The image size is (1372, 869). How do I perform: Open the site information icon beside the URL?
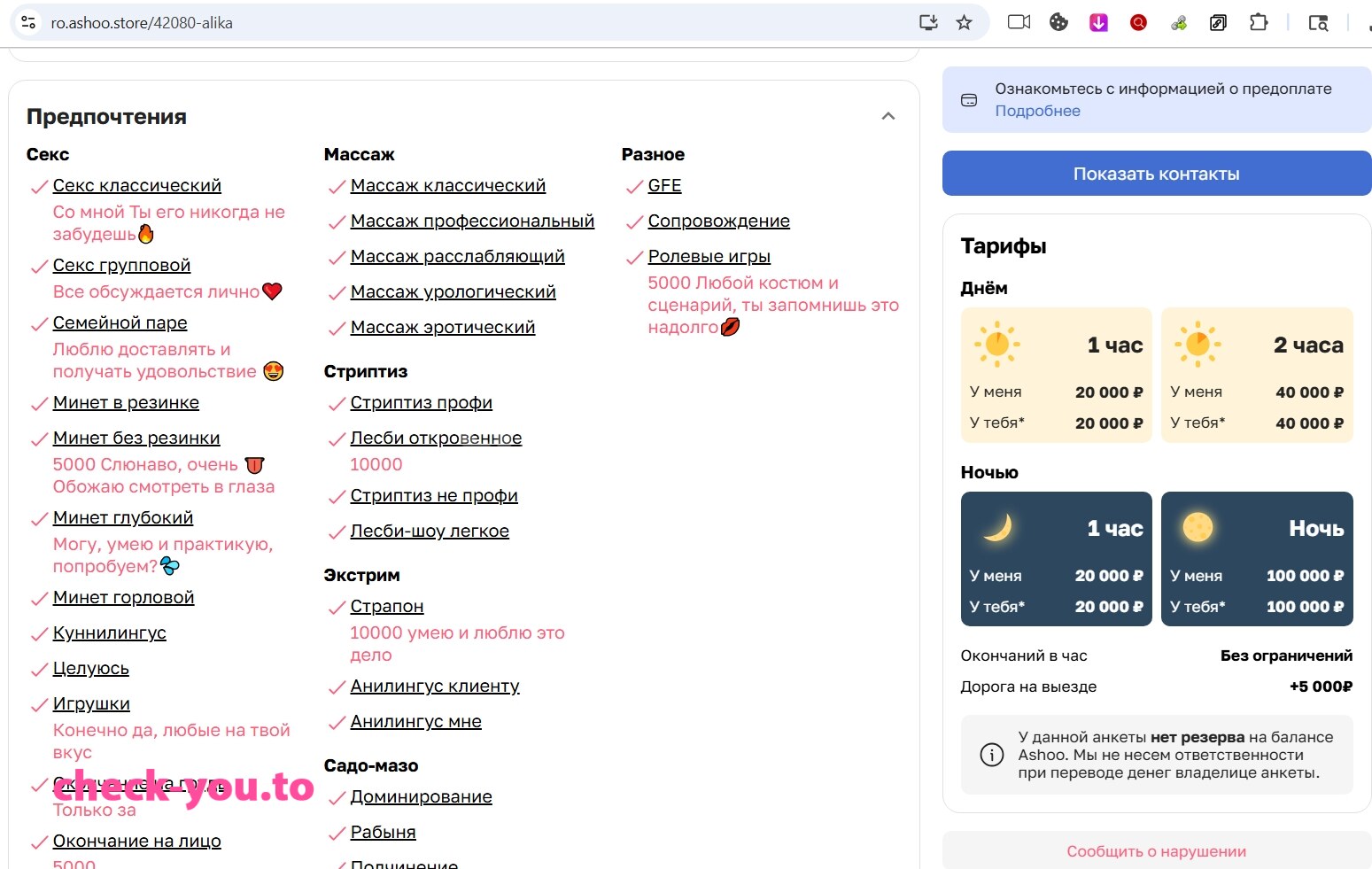[x=28, y=22]
